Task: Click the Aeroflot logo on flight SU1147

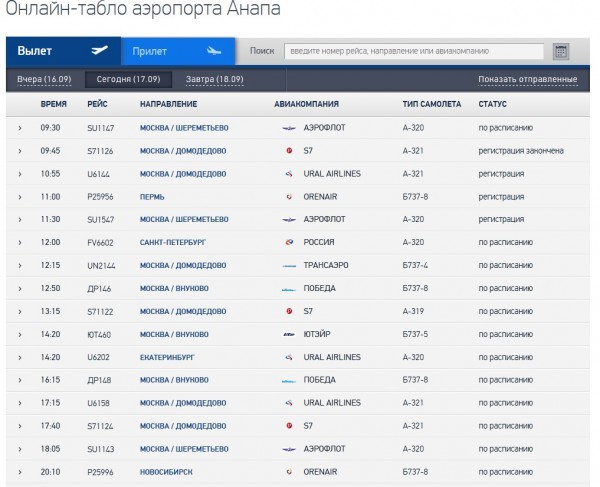Action: pos(290,128)
